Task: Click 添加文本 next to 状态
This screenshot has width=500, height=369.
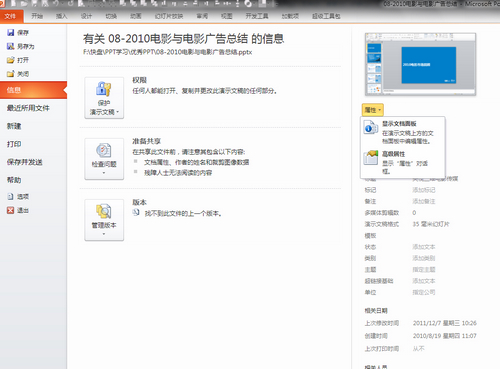Action: (x=424, y=247)
